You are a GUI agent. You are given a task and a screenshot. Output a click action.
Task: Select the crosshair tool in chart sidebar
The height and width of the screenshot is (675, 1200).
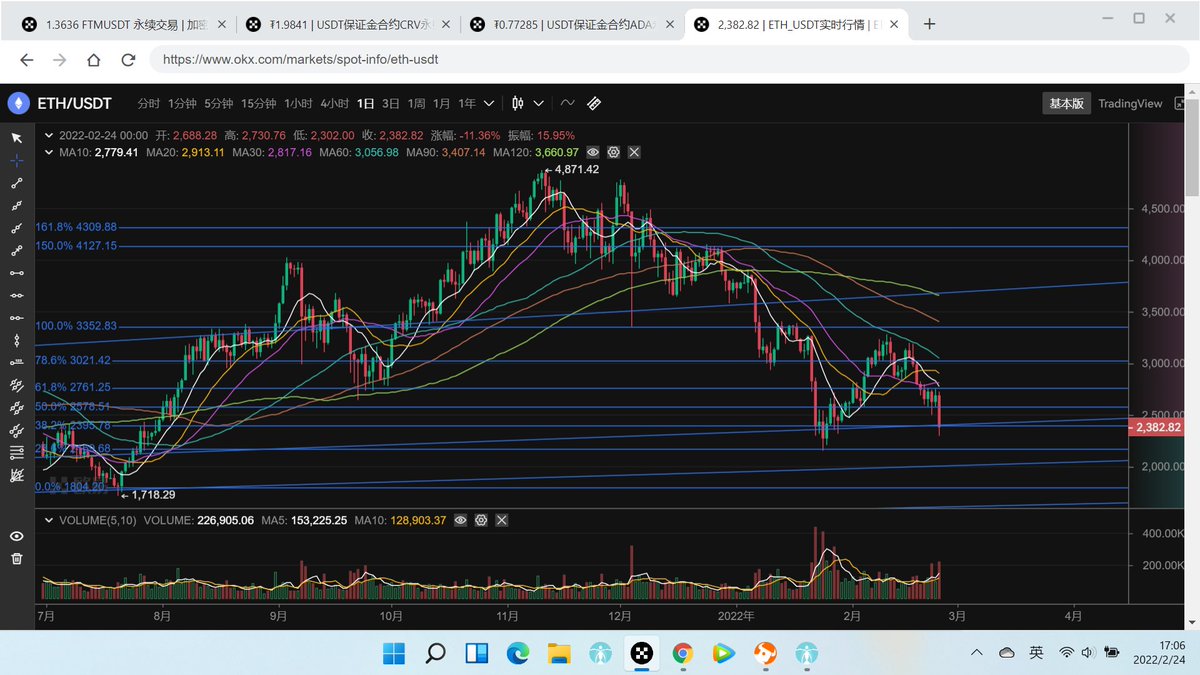[x=16, y=160]
